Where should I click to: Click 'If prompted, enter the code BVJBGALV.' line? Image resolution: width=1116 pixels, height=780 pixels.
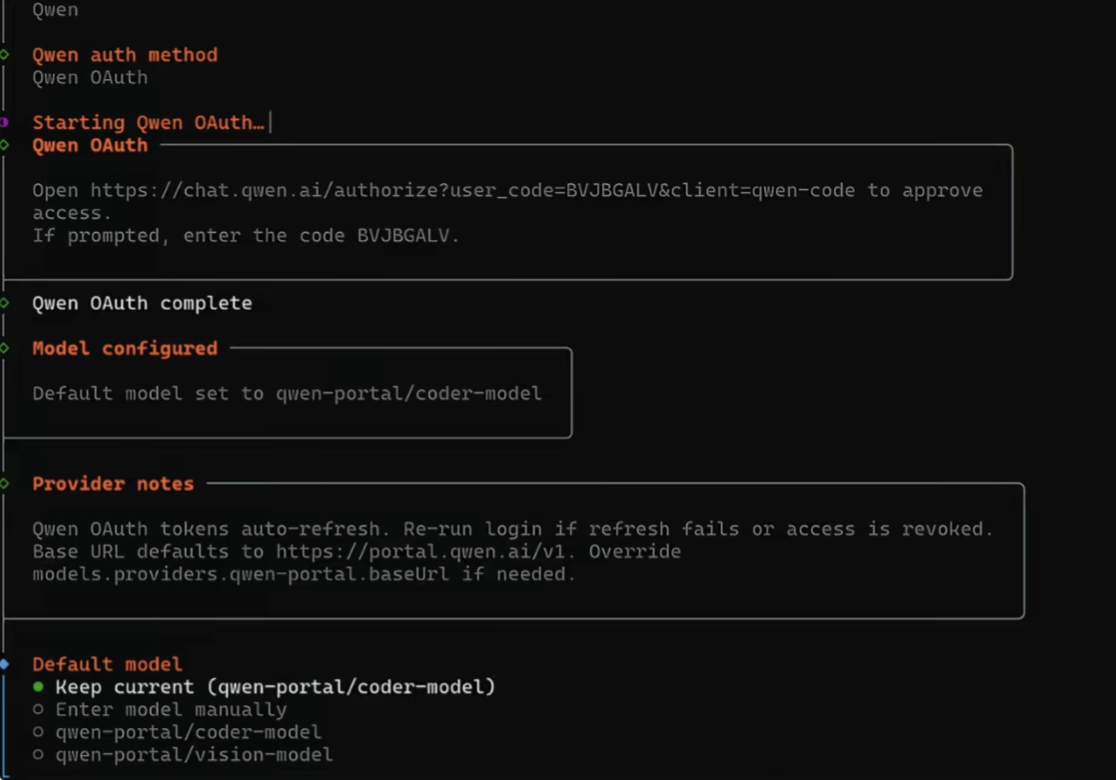pos(246,236)
